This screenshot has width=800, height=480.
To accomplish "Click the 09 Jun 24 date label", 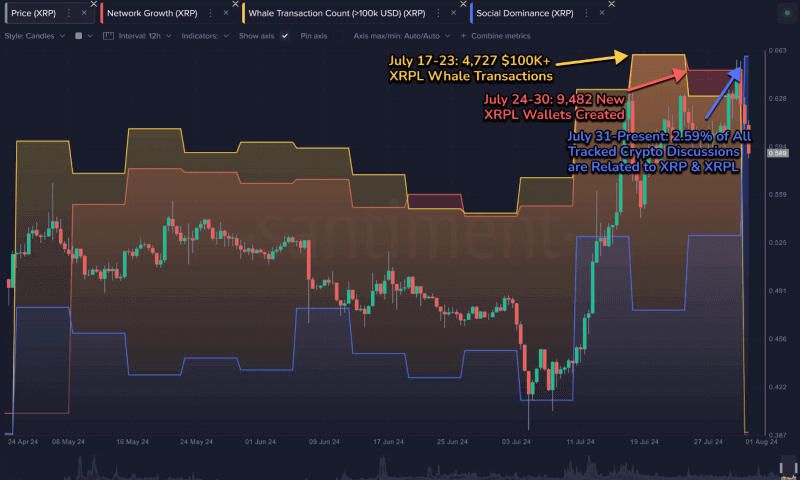I will pyautogui.click(x=324, y=442).
